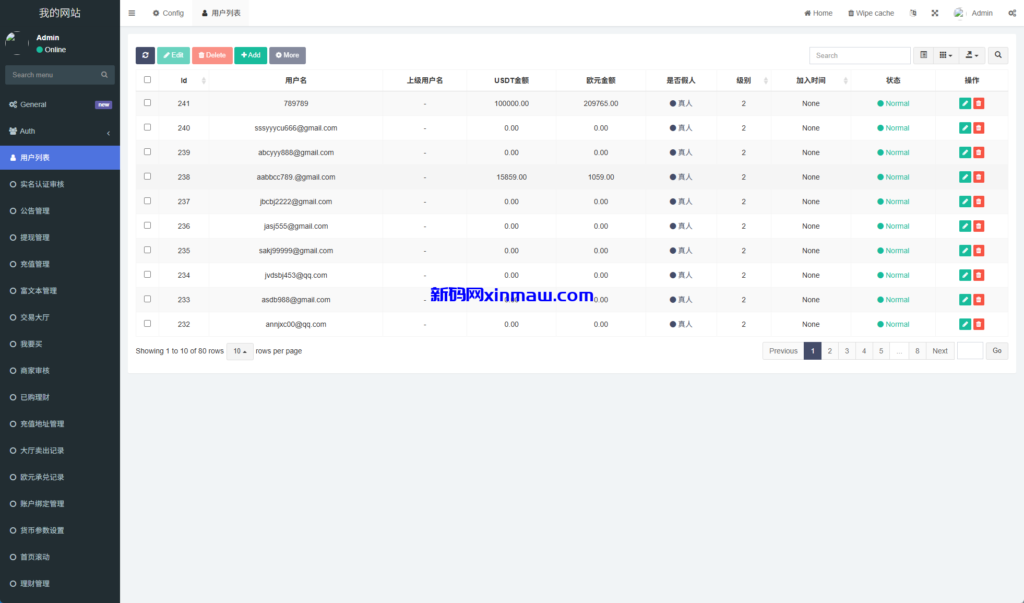Image resolution: width=1024 pixels, height=603 pixels.
Task: Check the select-all checkbox in table header
Action: (148, 80)
